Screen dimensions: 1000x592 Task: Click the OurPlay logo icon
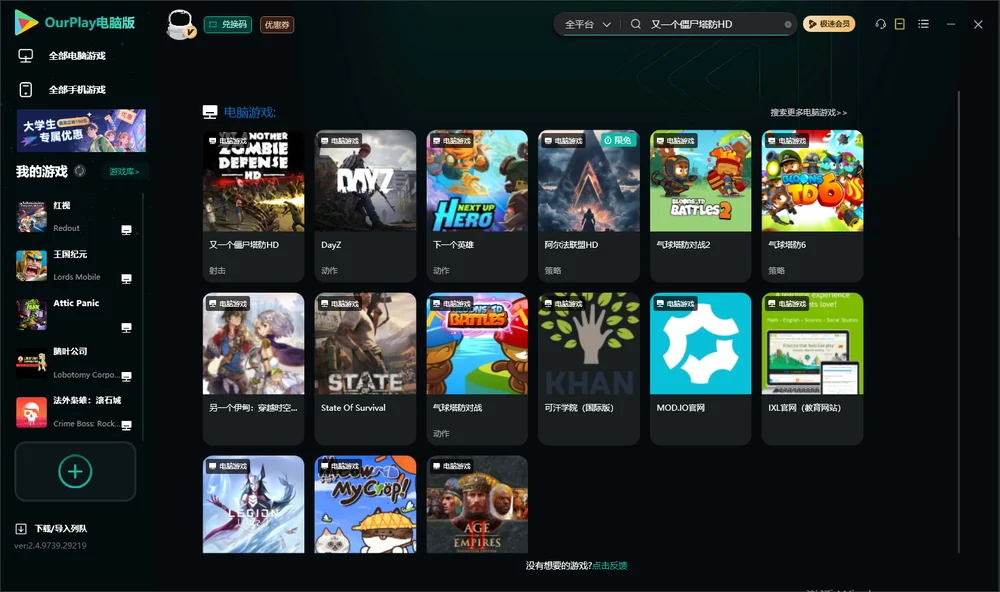point(26,23)
